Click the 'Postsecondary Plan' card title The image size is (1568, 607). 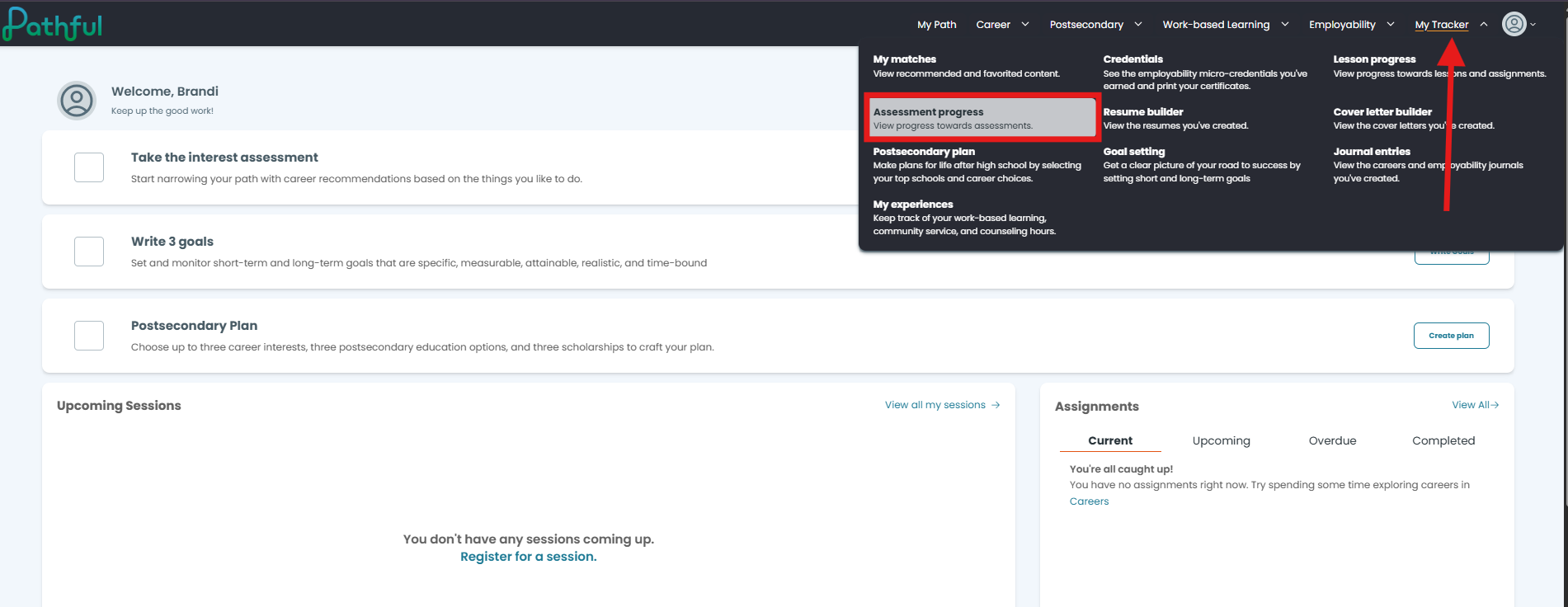click(x=194, y=326)
